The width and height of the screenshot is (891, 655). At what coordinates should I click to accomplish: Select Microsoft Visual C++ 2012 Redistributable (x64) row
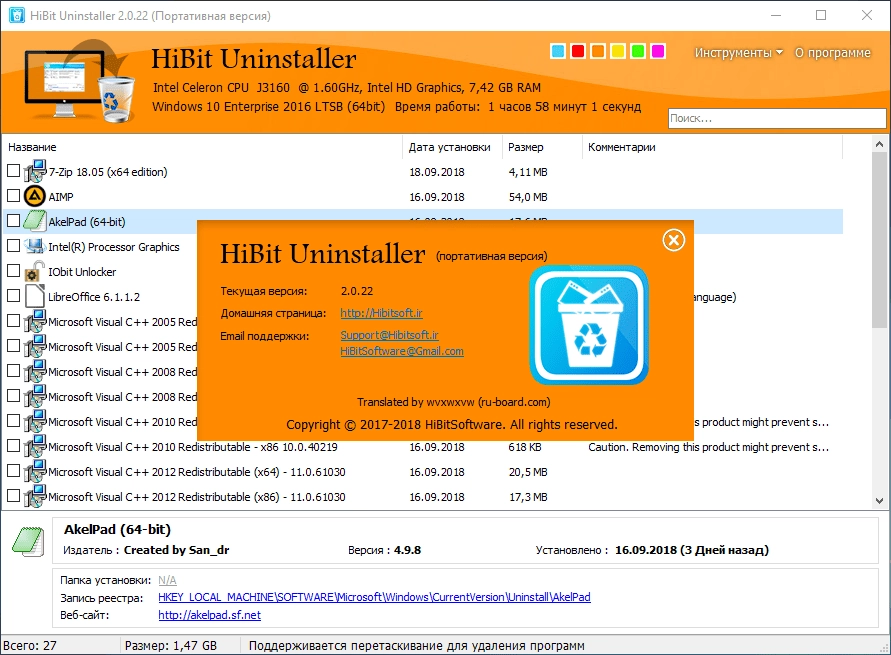(x=422, y=472)
